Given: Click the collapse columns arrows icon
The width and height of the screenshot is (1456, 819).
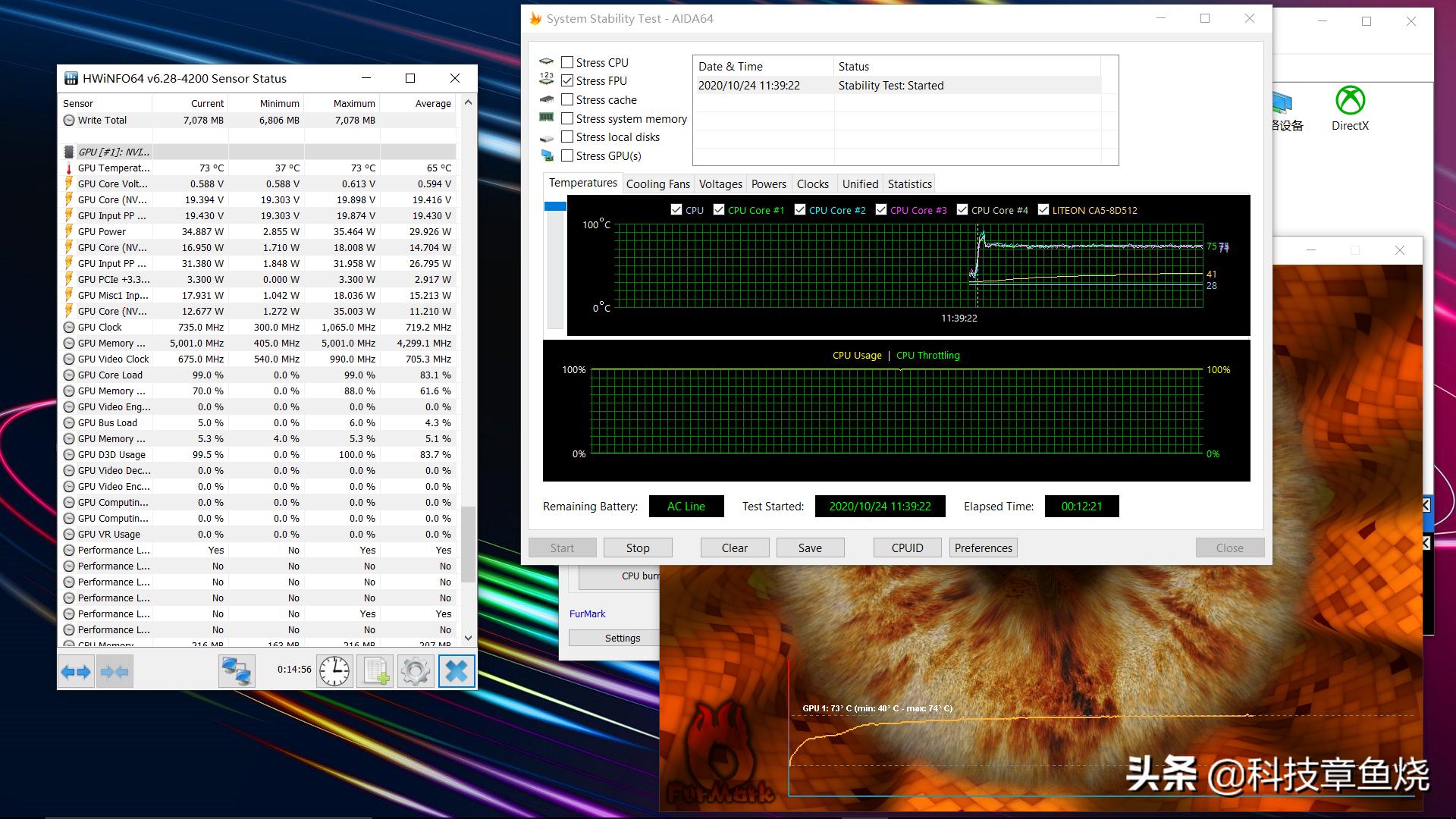Looking at the screenshot, I should click(x=115, y=671).
